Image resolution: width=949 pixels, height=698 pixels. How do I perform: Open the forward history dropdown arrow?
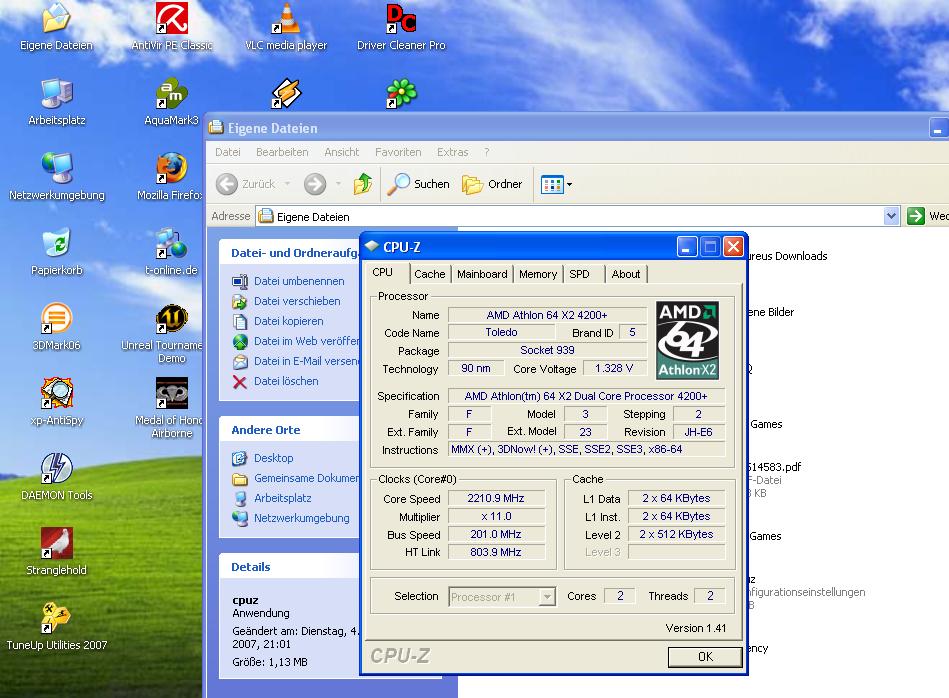338,183
